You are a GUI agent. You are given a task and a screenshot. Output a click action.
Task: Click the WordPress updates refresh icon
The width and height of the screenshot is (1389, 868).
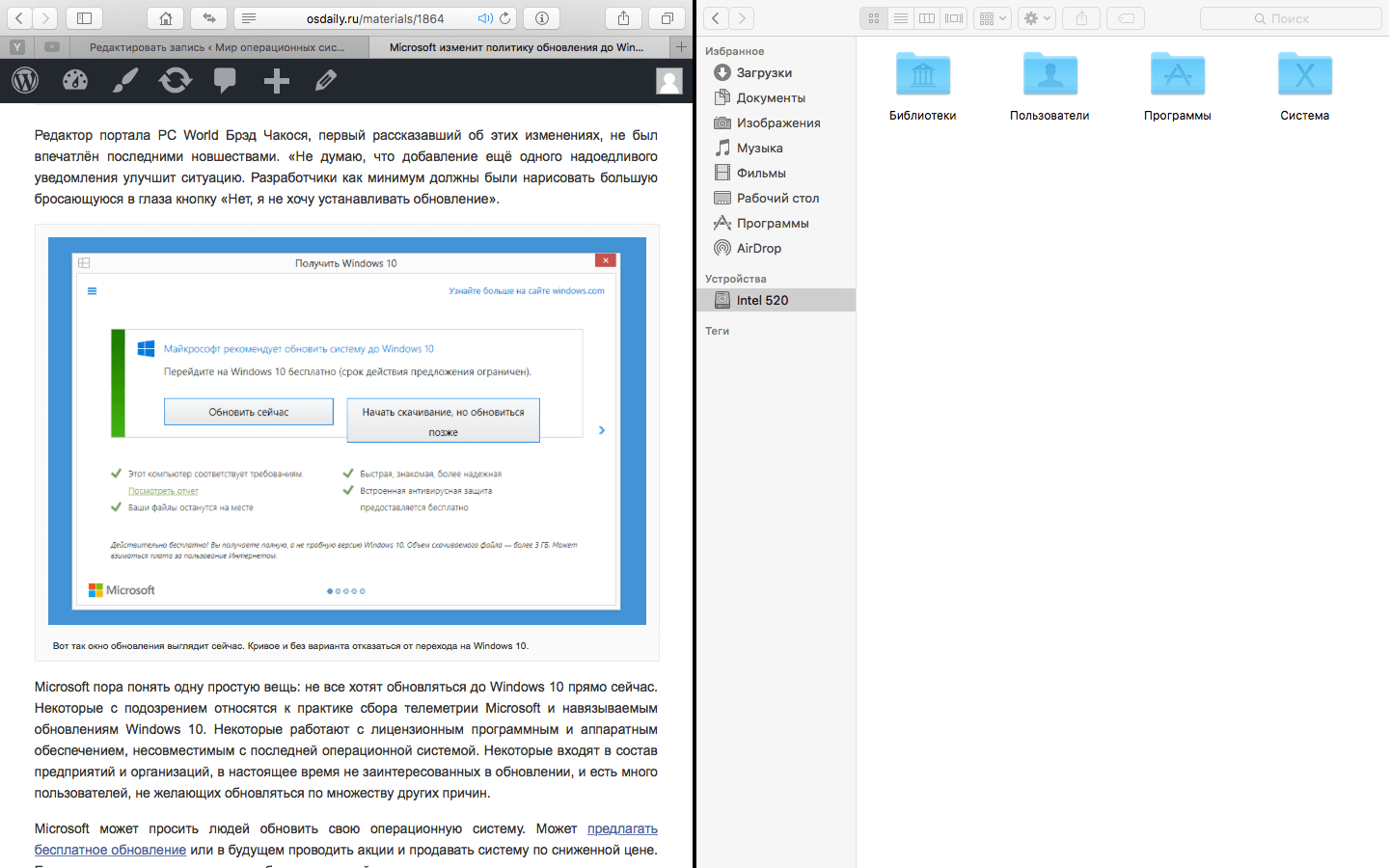[x=176, y=81]
